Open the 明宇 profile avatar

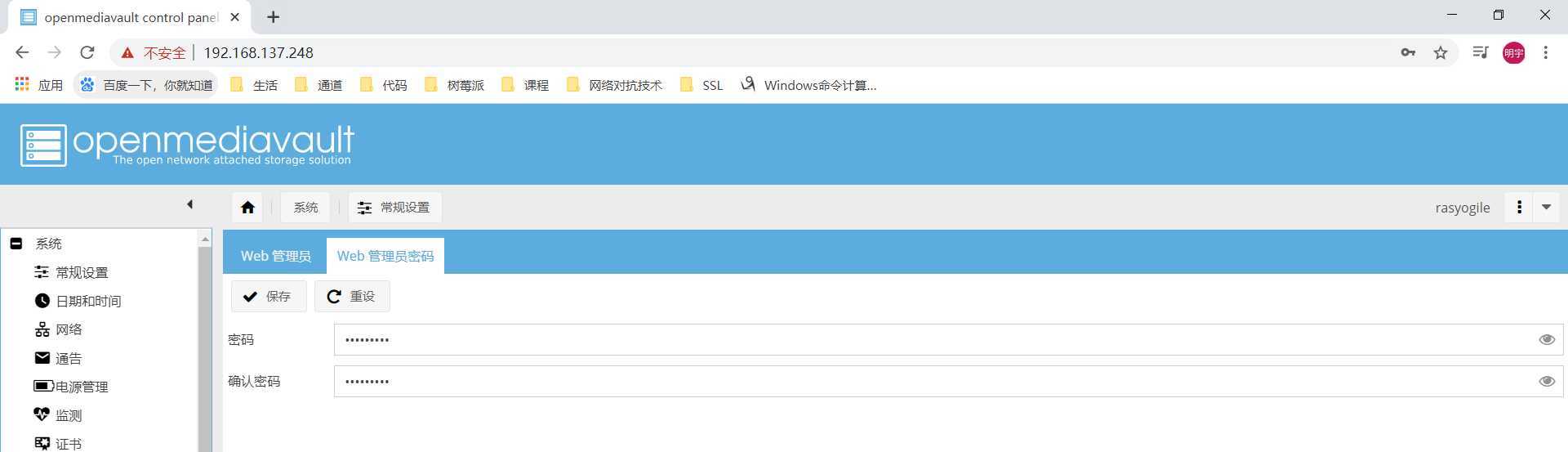click(x=1513, y=52)
